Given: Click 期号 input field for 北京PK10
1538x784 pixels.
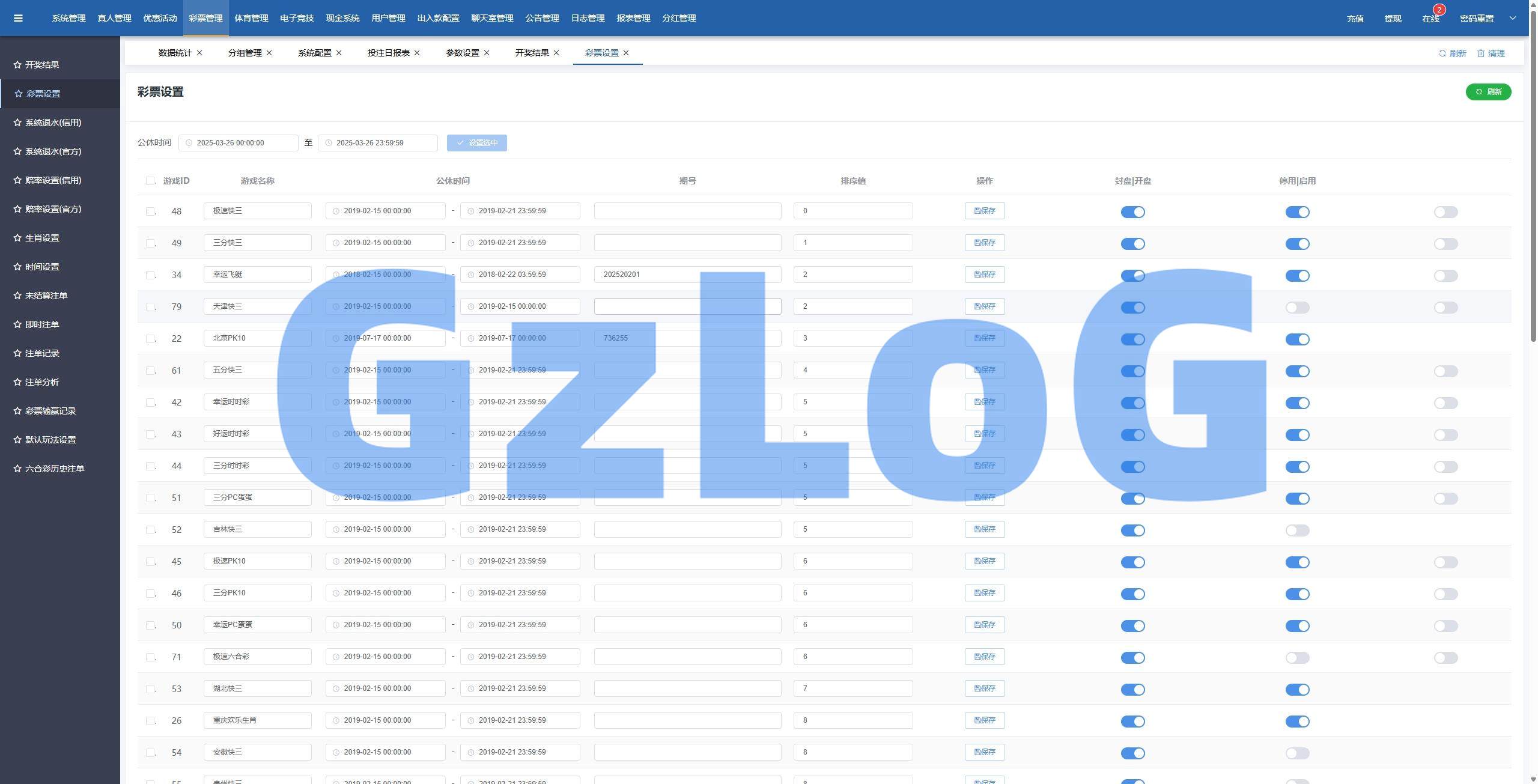Looking at the screenshot, I should click(x=687, y=338).
